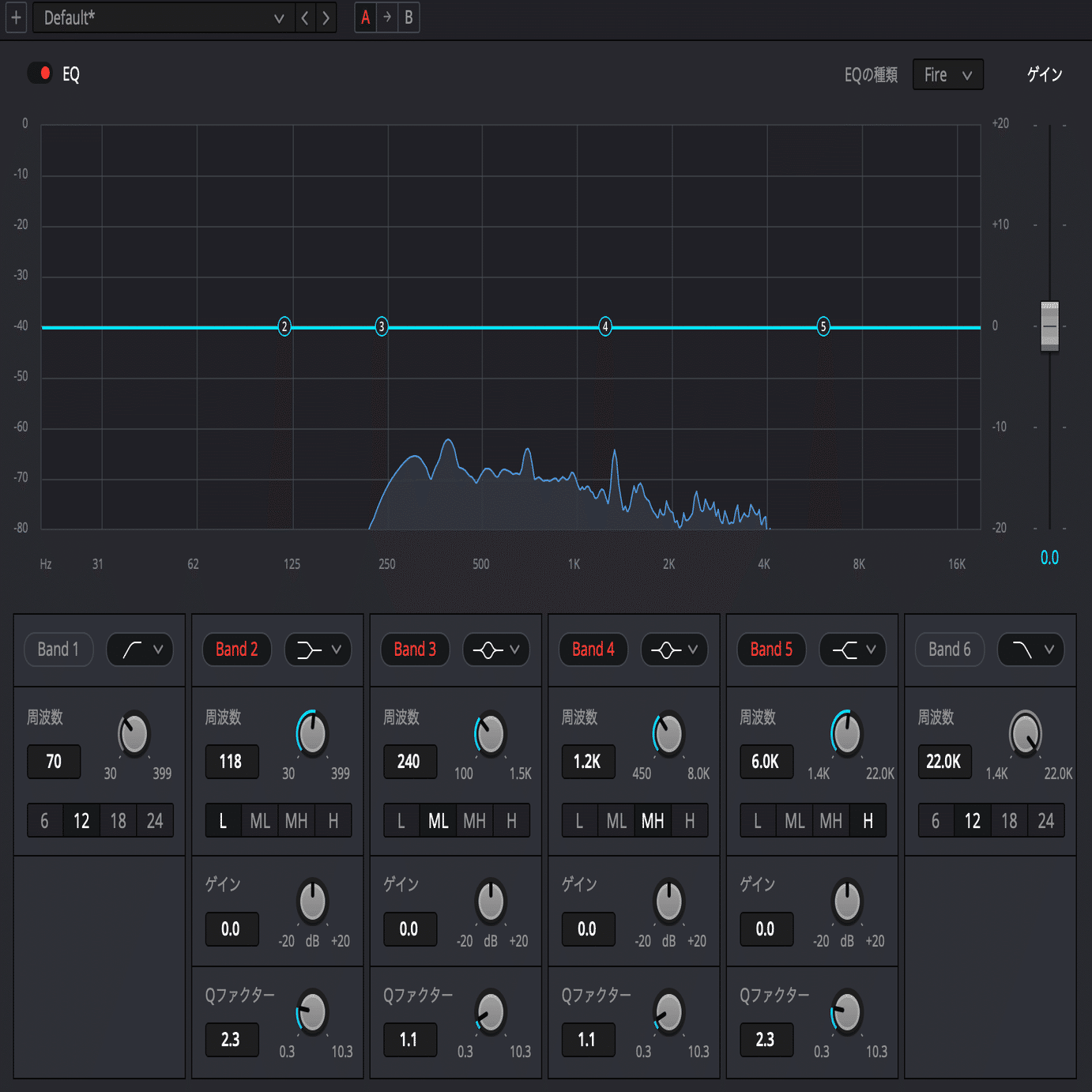
Task: Click the Band 2 Q factor value 2.3
Action: click(232, 1040)
